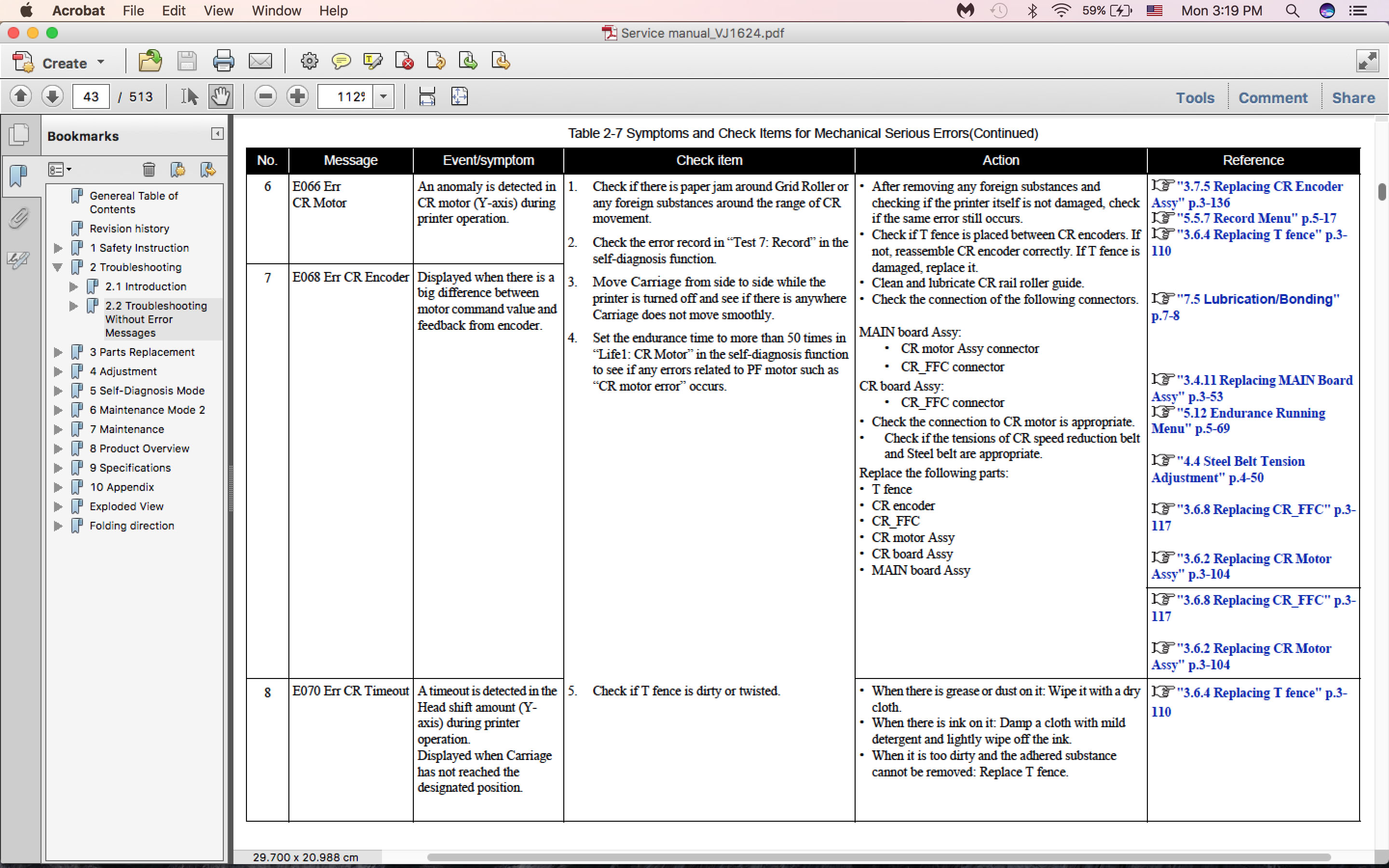The width and height of the screenshot is (1389, 868).
Task: Click the Find Current Bookmark icon
Action: pos(208,169)
